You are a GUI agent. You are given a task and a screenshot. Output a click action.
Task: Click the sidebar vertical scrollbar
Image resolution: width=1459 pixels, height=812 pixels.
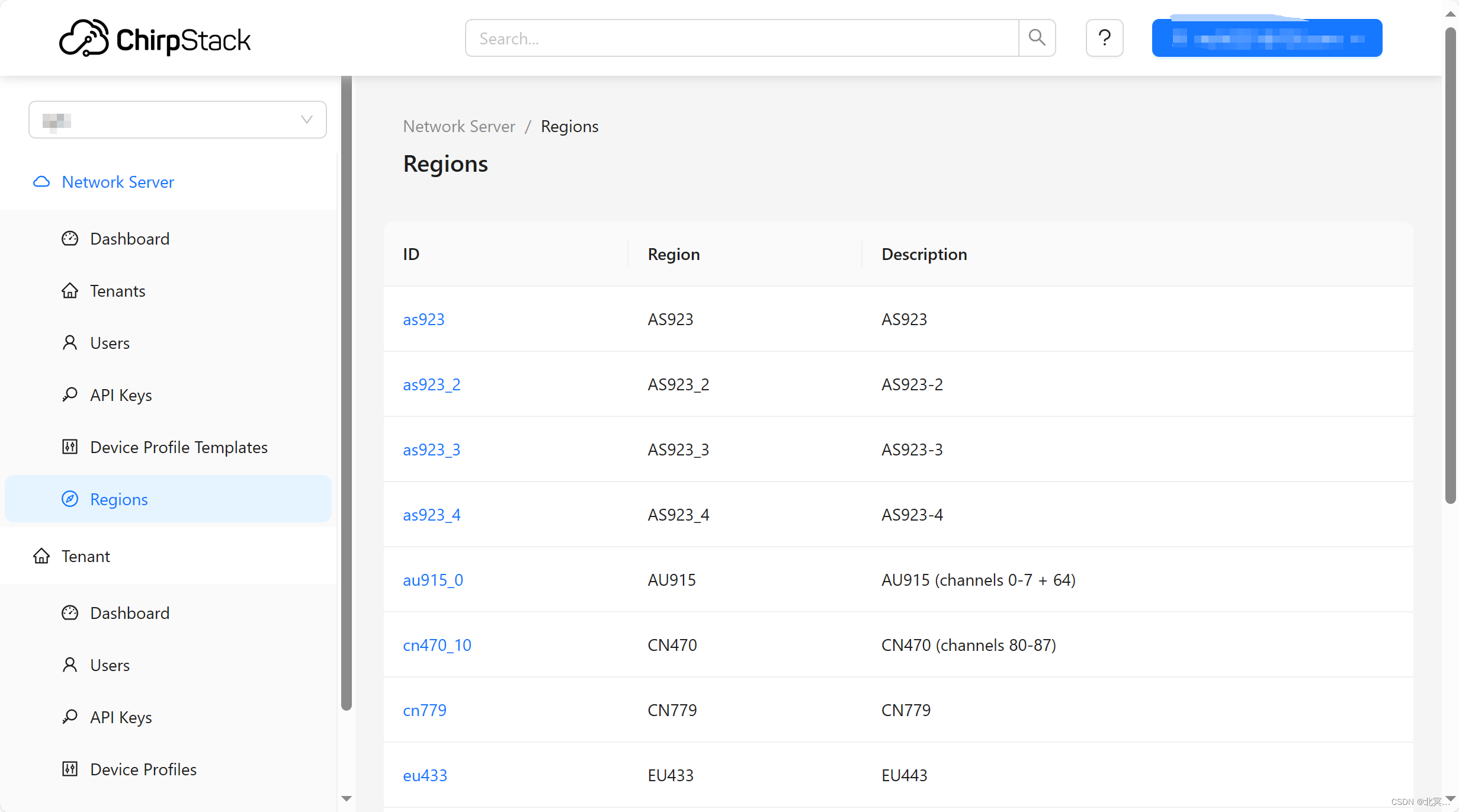pyautogui.click(x=347, y=391)
